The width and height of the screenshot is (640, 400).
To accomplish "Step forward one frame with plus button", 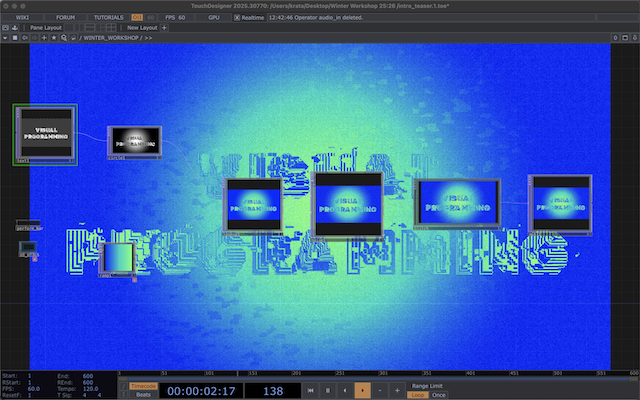I will pyautogui.click(x=397, y=389).
